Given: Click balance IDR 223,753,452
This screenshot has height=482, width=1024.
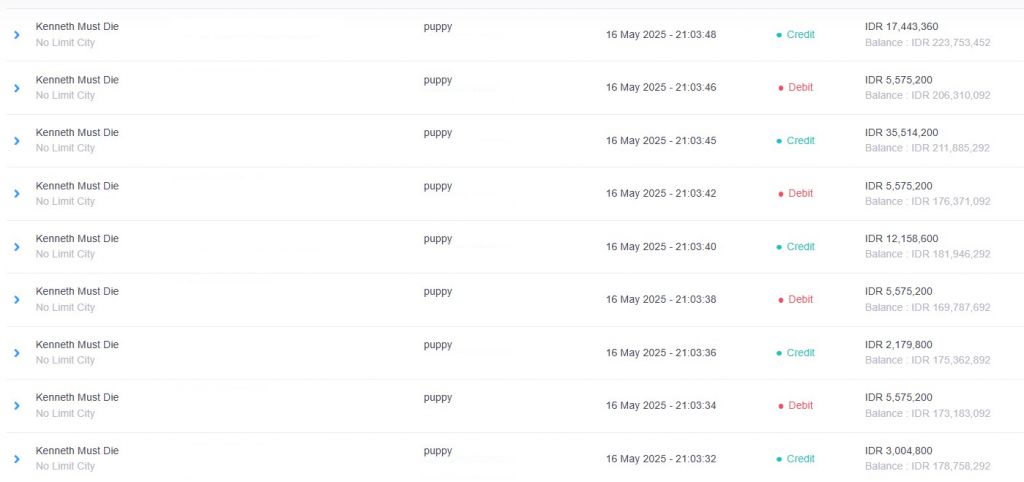Looking at the screenshot, I should [927, 42].
